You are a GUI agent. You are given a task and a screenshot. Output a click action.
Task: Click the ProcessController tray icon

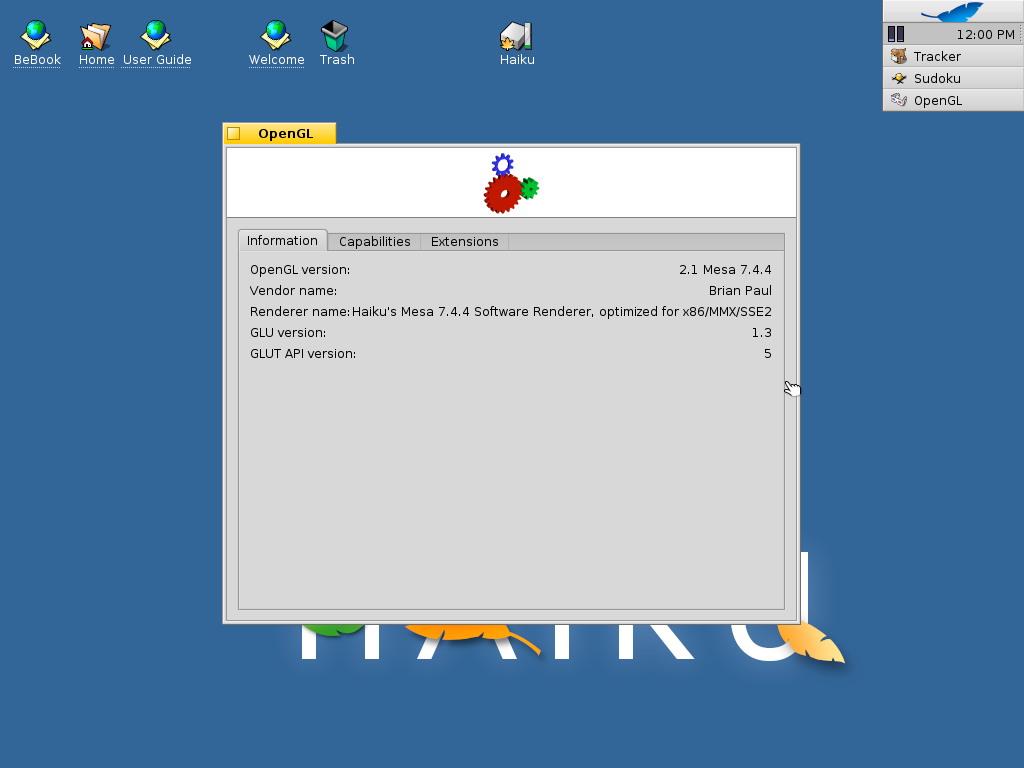point(896,34)
